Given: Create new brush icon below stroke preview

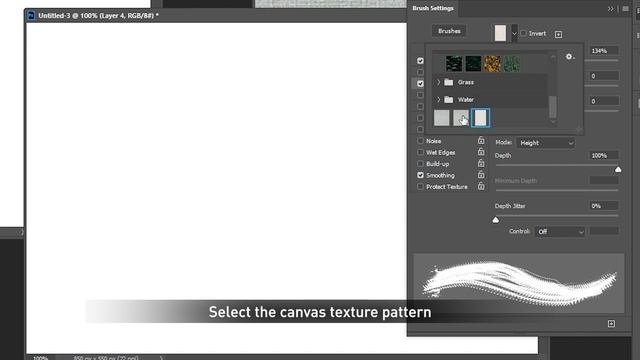Looking at the screenshot, I should pyautogui.click(x=611, y=324).
